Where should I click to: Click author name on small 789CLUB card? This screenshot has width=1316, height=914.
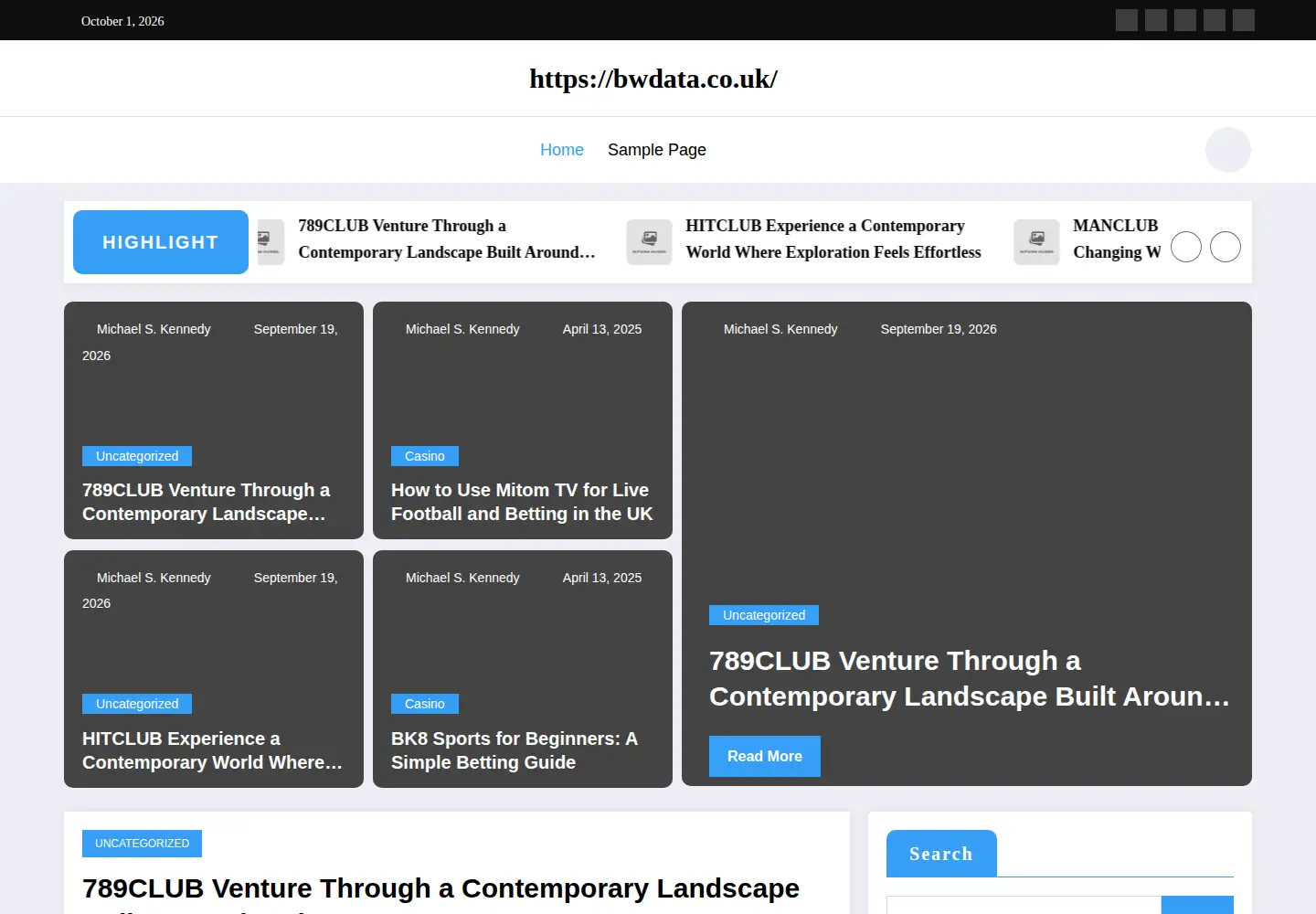click(154, 329)
